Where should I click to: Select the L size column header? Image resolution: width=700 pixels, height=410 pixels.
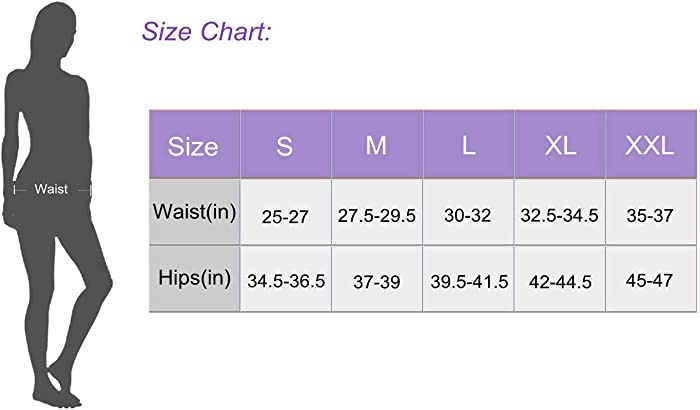[469, 145]
